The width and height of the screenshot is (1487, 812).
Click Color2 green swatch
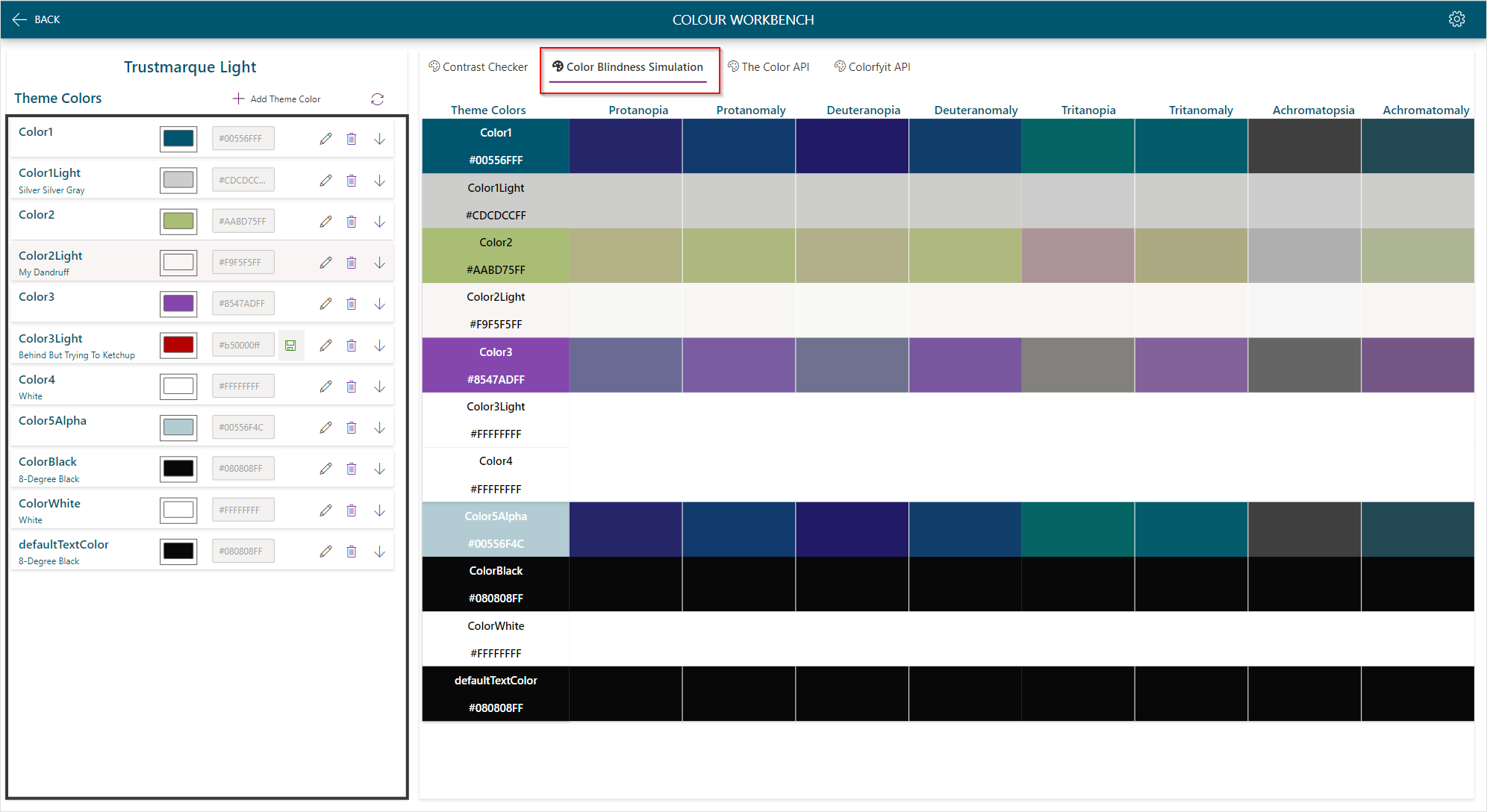pyautogui.click(x=178, y=222)
